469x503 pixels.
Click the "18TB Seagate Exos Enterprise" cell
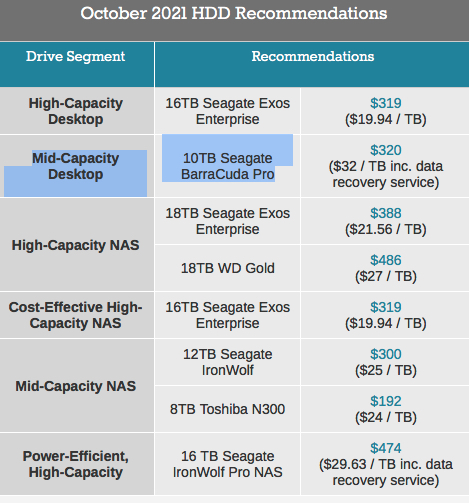(228, 221)
